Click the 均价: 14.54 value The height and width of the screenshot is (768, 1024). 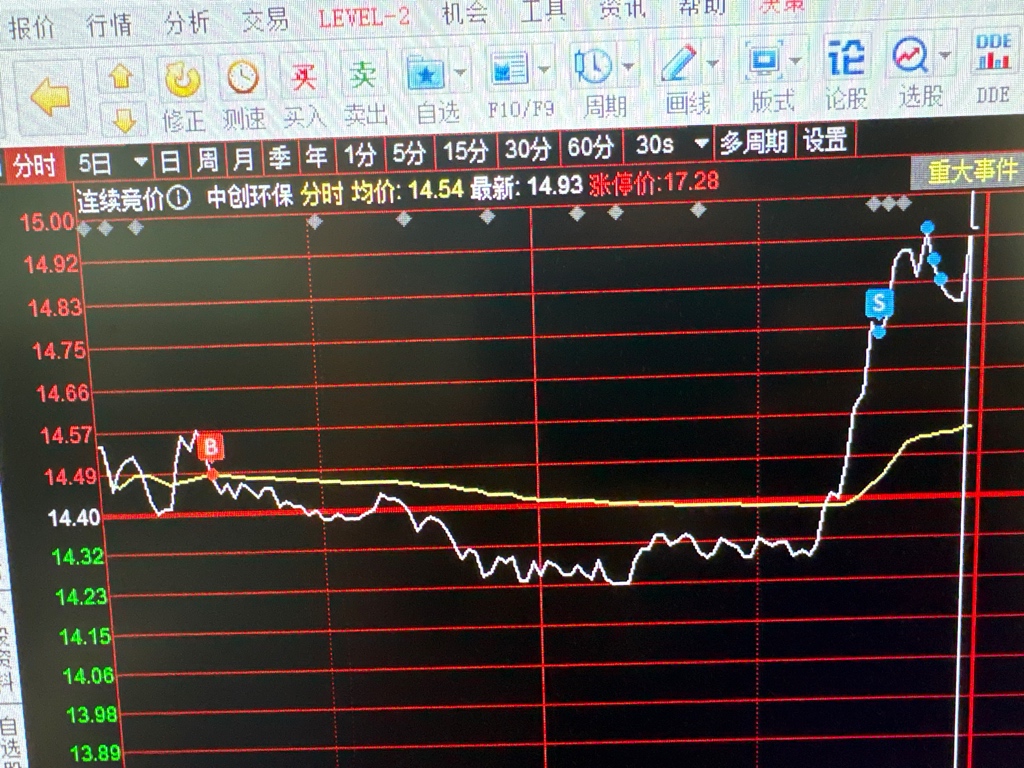coord(407,191)
